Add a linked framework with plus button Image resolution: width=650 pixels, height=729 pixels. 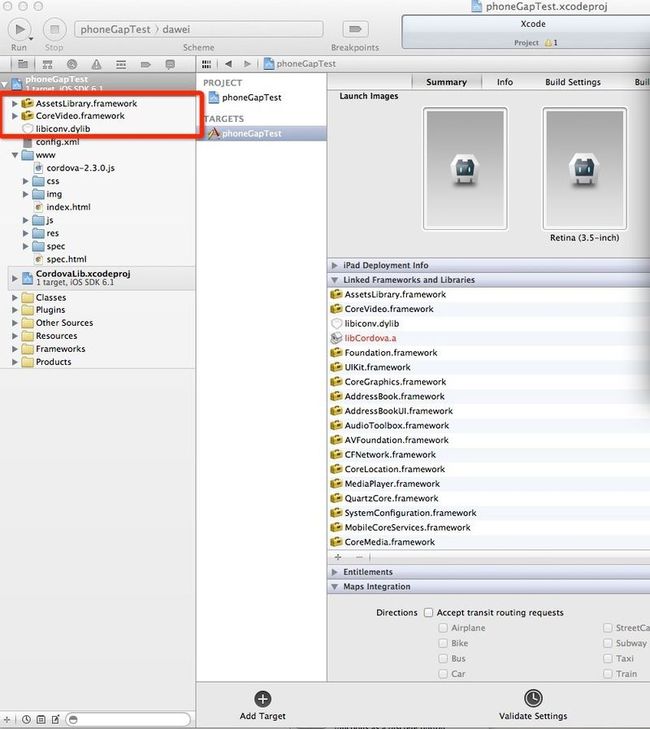(x=338, y=557)
